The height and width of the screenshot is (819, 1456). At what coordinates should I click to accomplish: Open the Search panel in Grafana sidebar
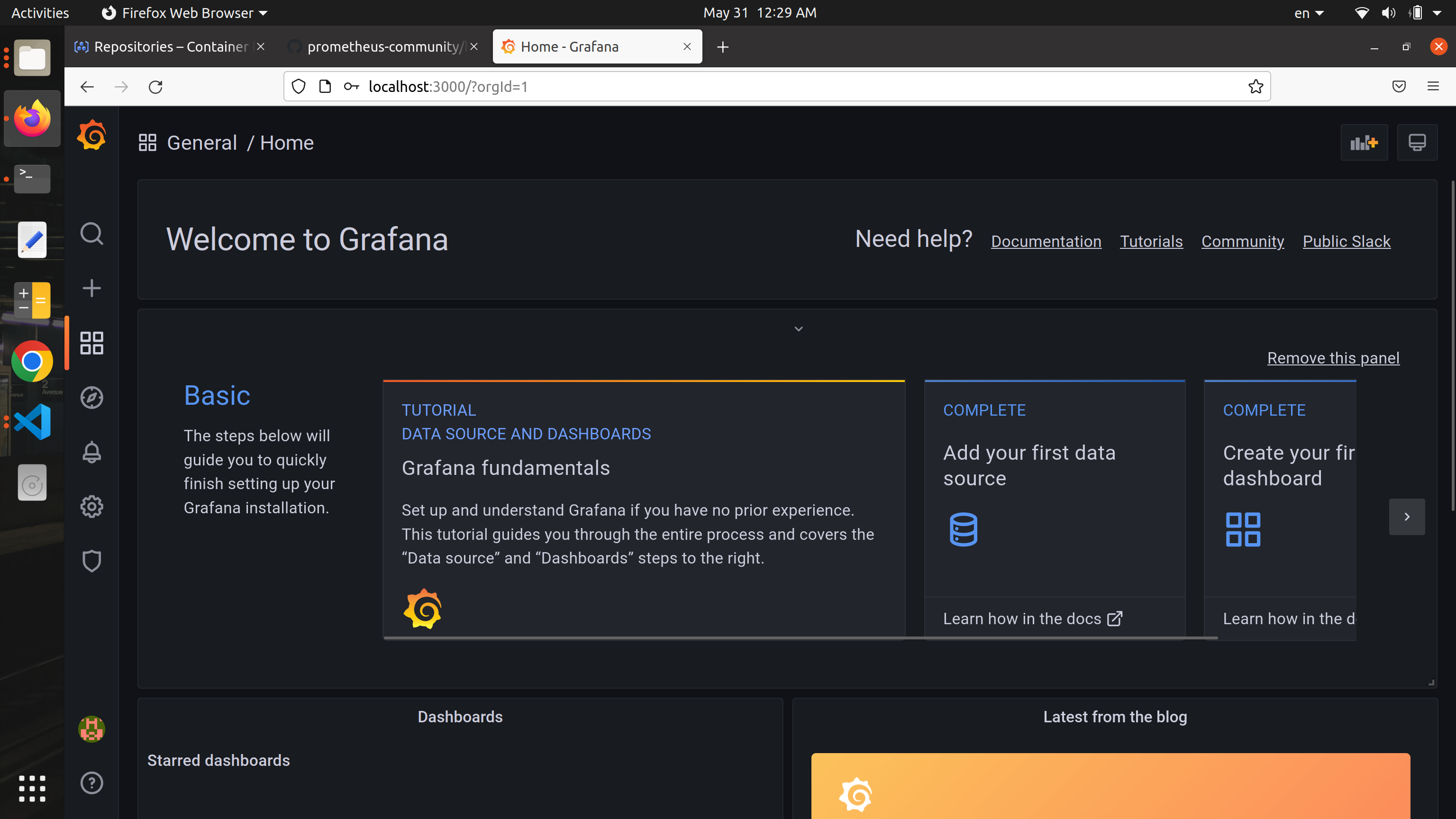(91, 234)
